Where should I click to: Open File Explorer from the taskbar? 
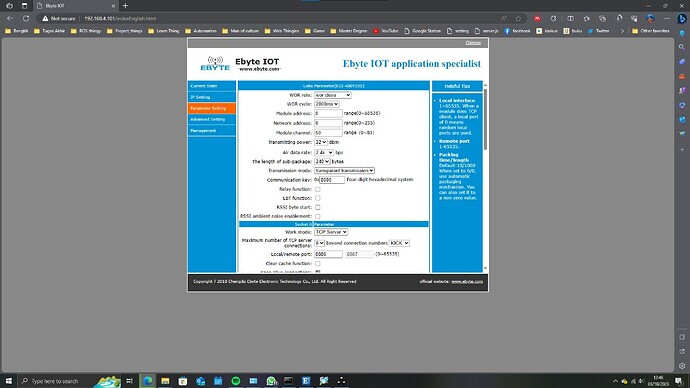(165, 381)
